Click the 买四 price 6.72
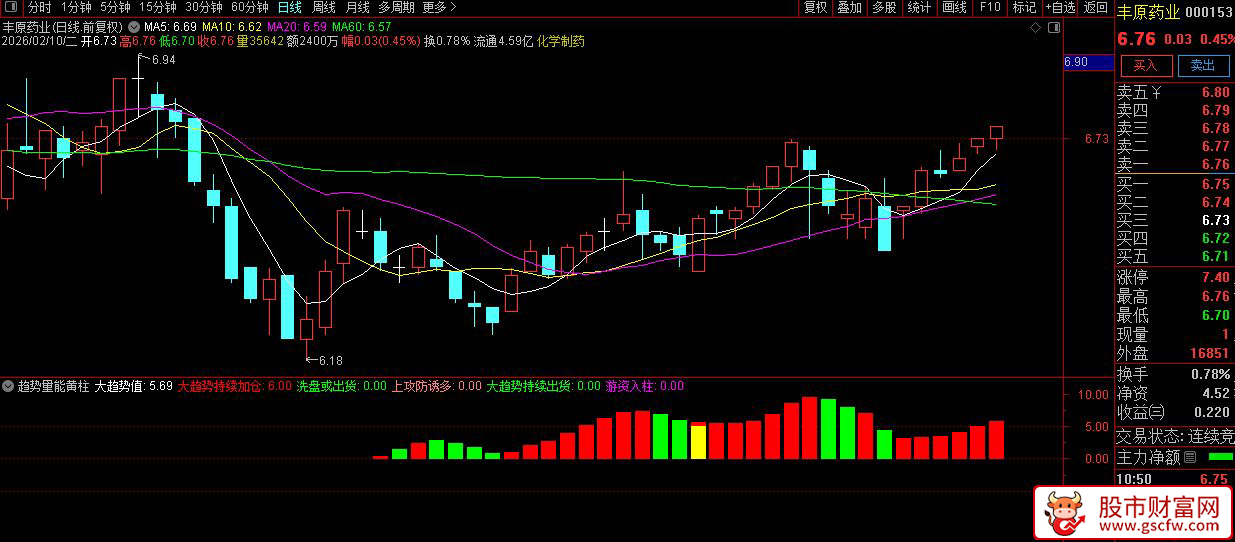 click(x=1215, y=239)
